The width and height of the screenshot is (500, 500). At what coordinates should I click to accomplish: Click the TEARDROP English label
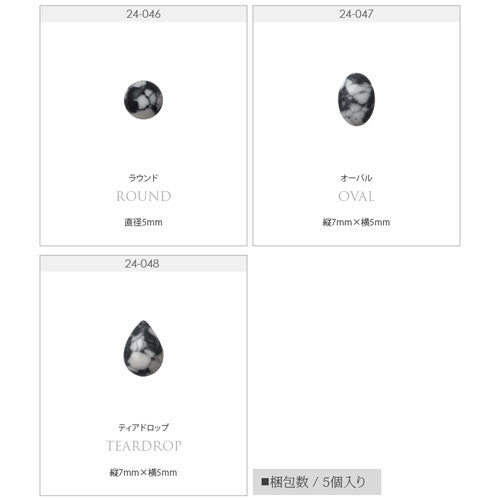click(x=144, y=446)
